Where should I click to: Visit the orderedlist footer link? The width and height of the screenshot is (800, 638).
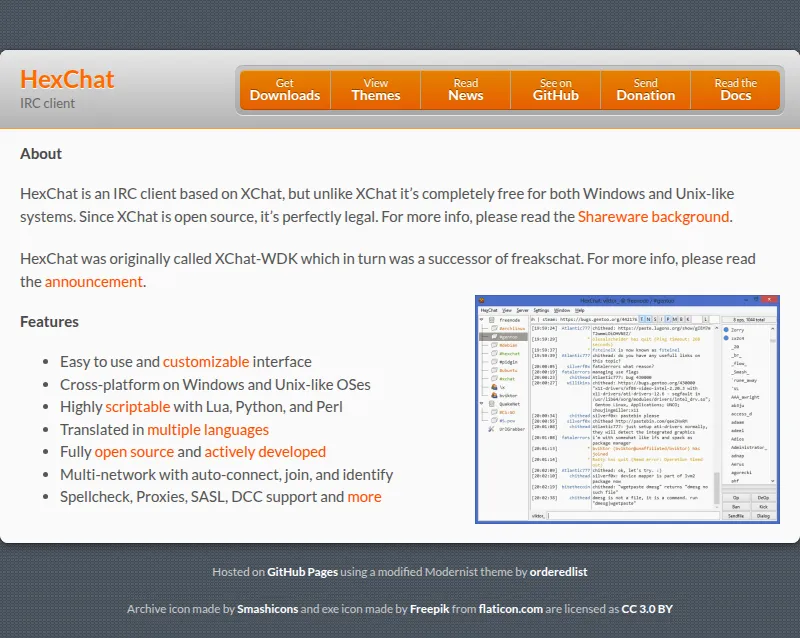(x=558, y=572)
